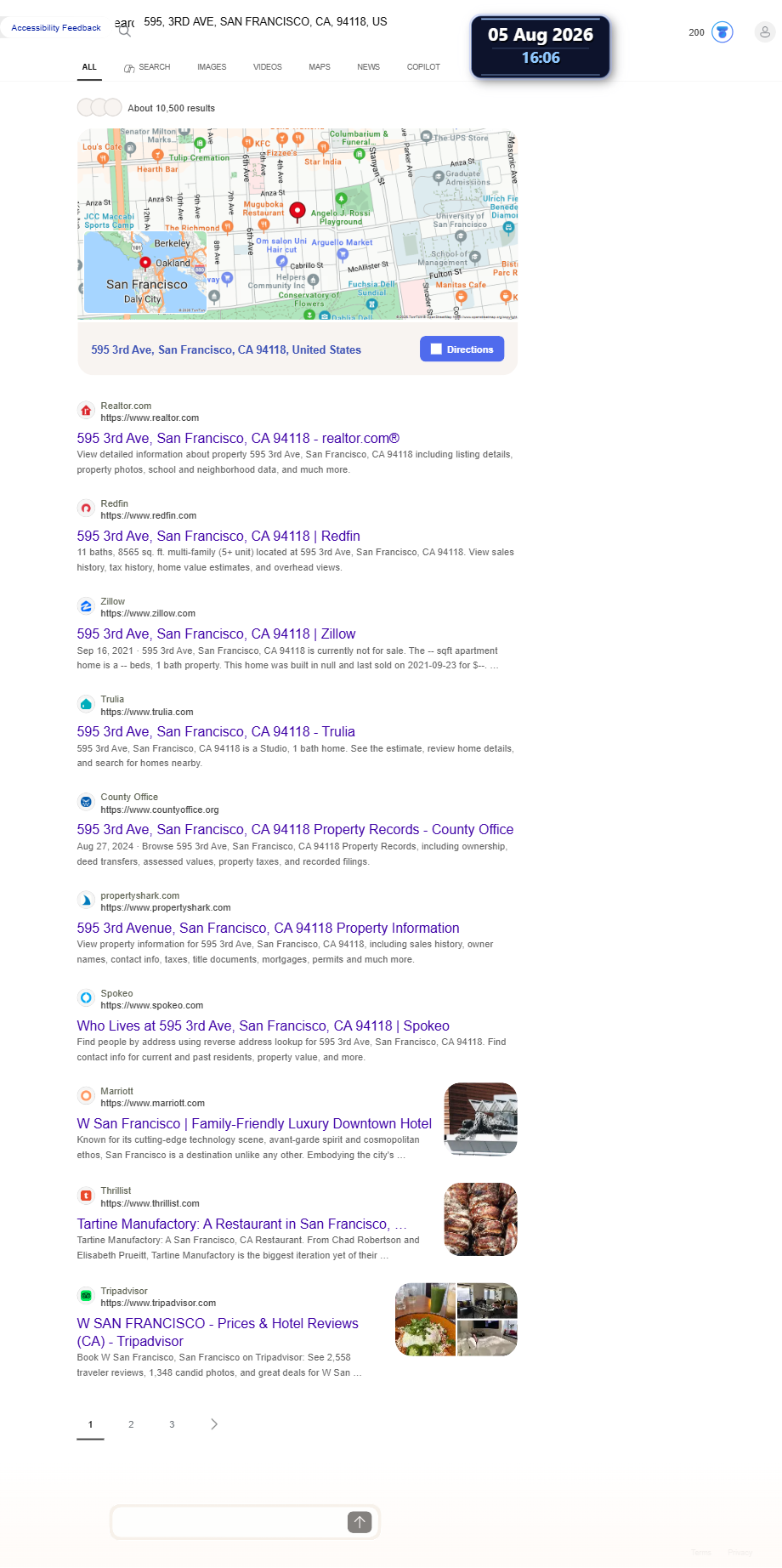Switch to the IMAGES tab
Viewport: 782px width, 1568px height.
click(x=212, y=67)
